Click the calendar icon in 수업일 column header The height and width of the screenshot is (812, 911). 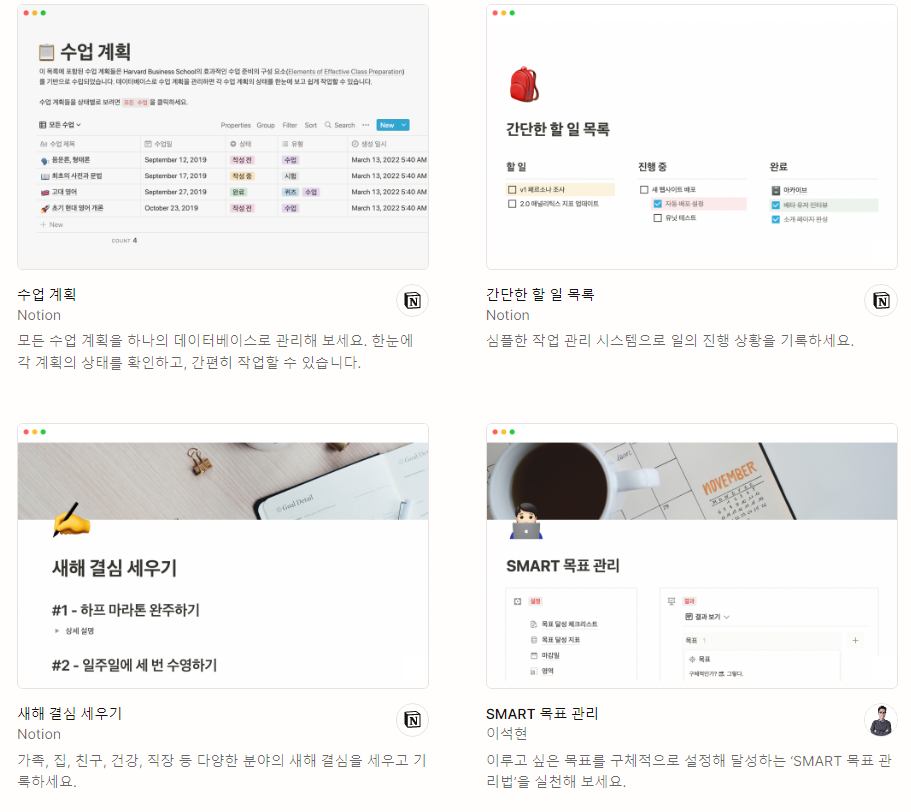pyautogui.click(x=148, y=143)
